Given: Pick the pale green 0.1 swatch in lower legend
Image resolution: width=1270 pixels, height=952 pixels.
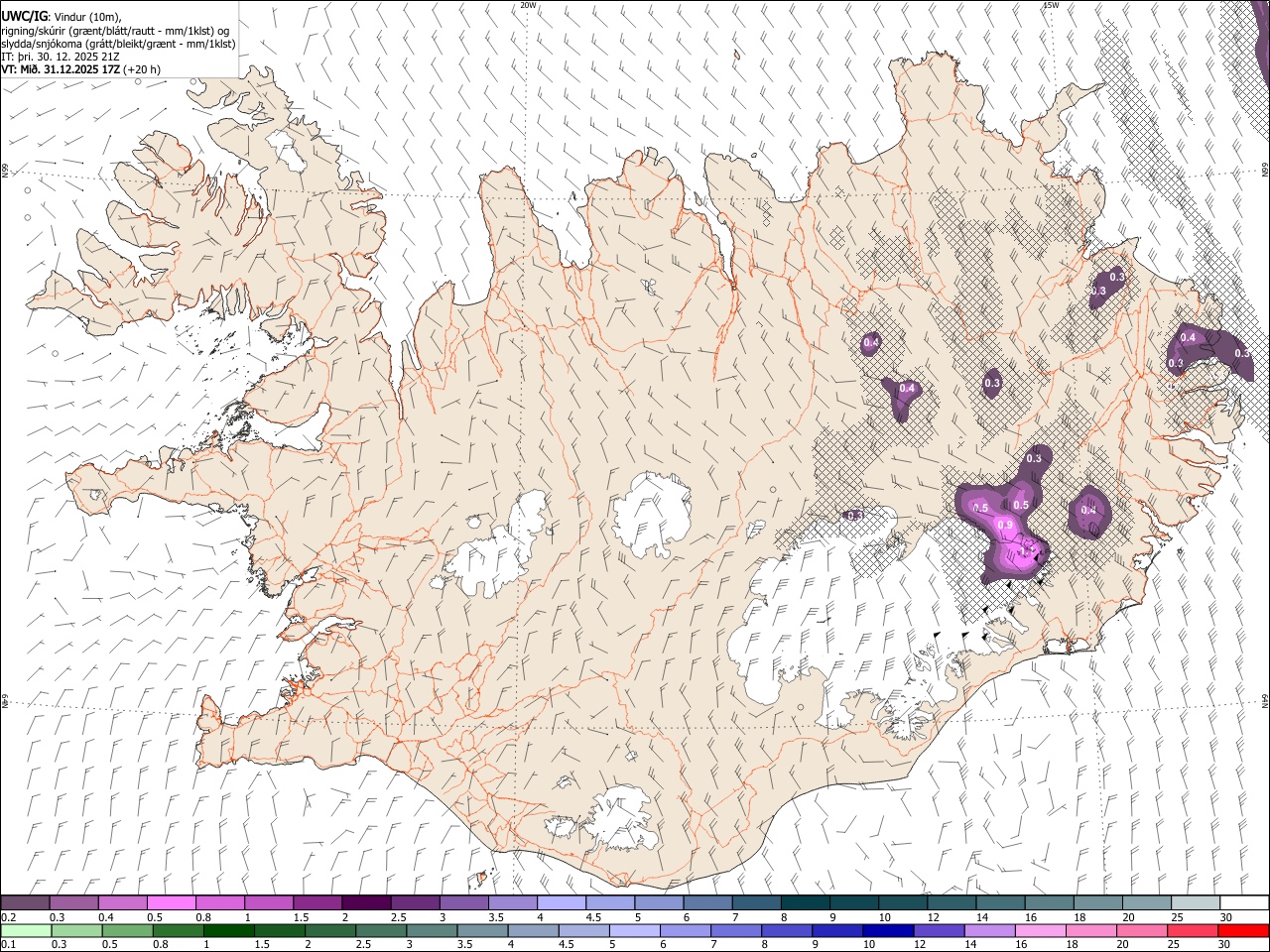Looking at the screenshot, I should pyautogui.click(x=26, y=930).
